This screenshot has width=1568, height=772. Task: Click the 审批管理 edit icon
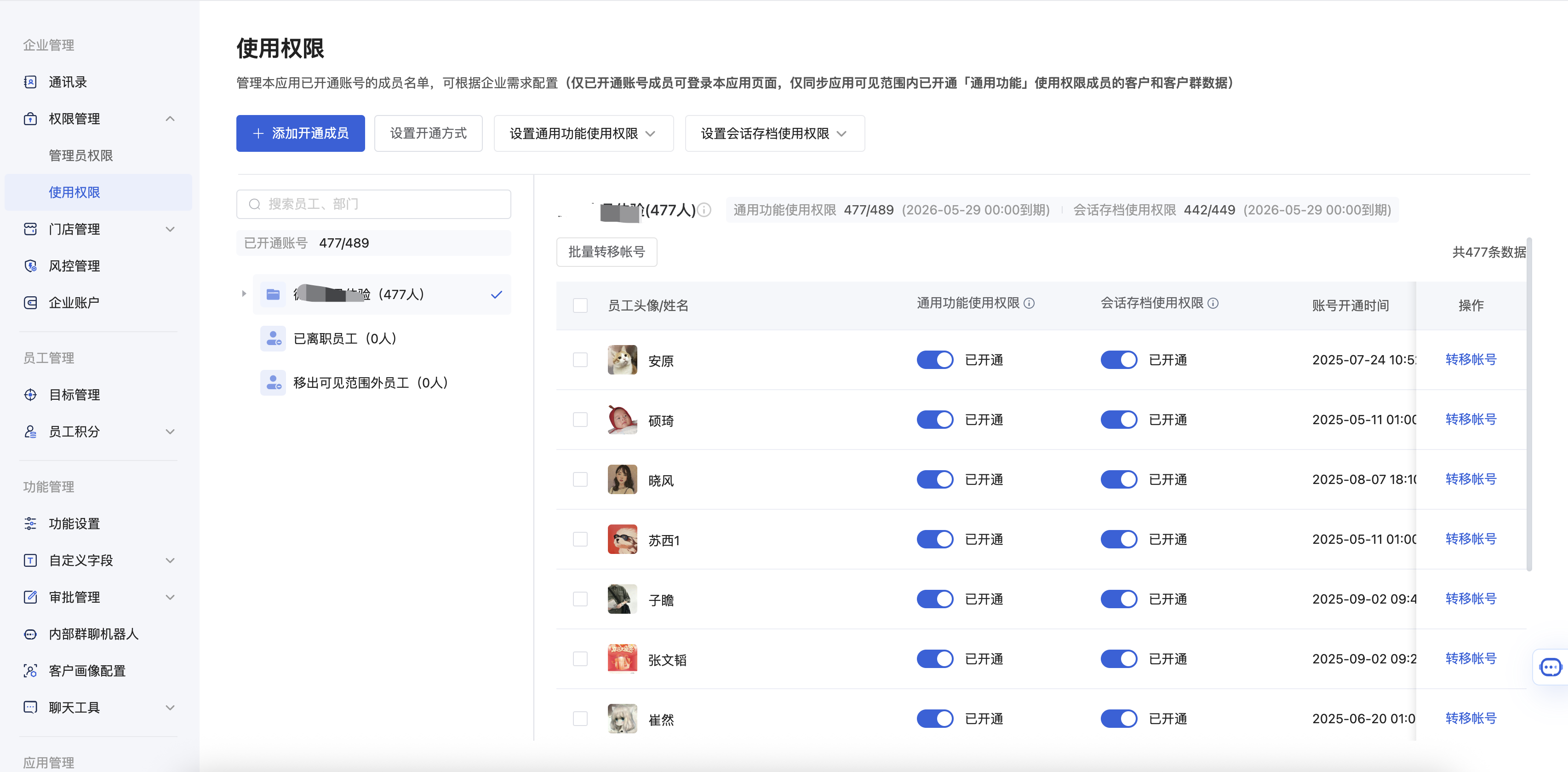click(x=30, y=597)
